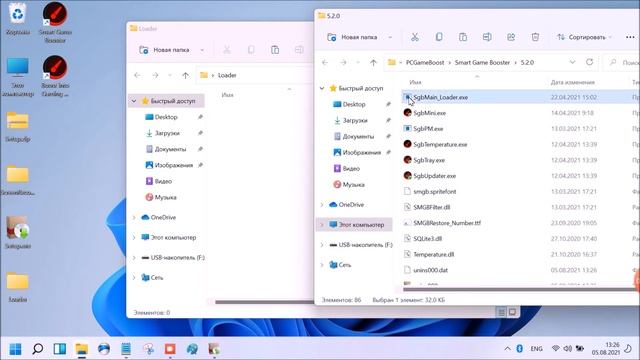Go up one level in 5.2.0 window

click(x=373, y=62)
